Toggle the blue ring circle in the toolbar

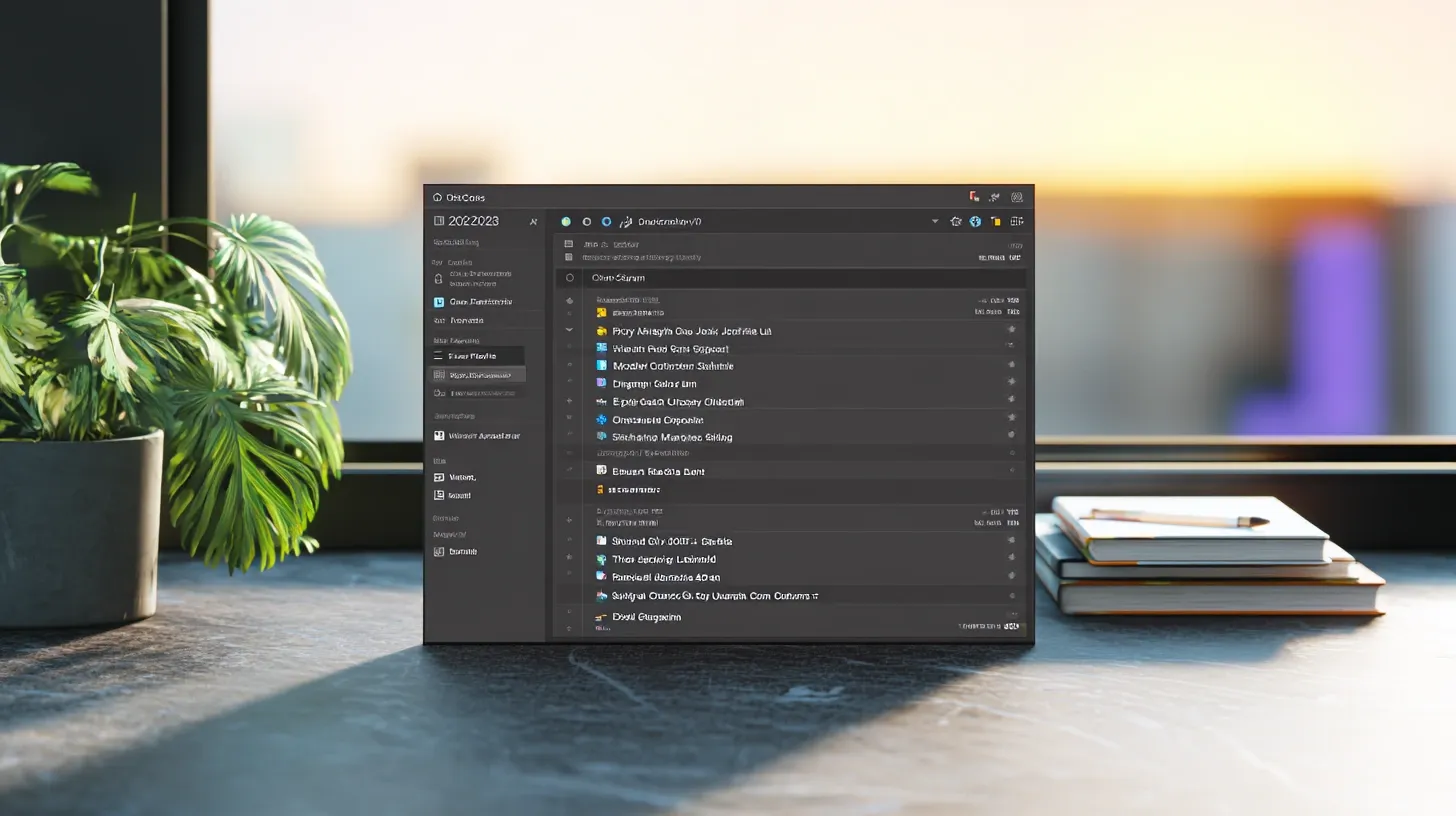click(x=606, y=222)
